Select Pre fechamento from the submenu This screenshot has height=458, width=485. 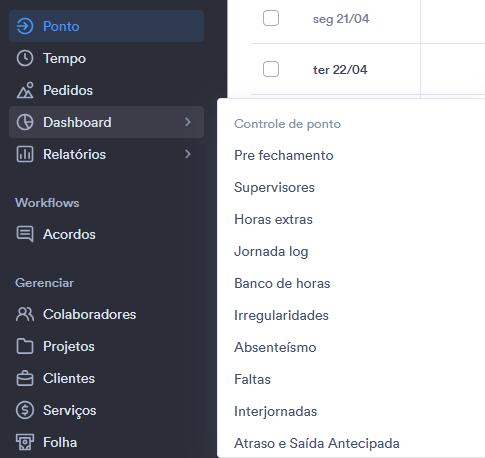pos(284,155)
